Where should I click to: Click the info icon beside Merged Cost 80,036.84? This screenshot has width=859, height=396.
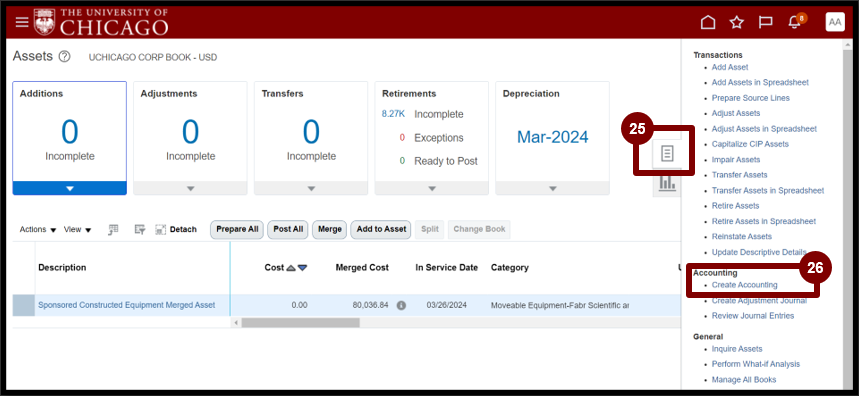click(x=401, y=305)
